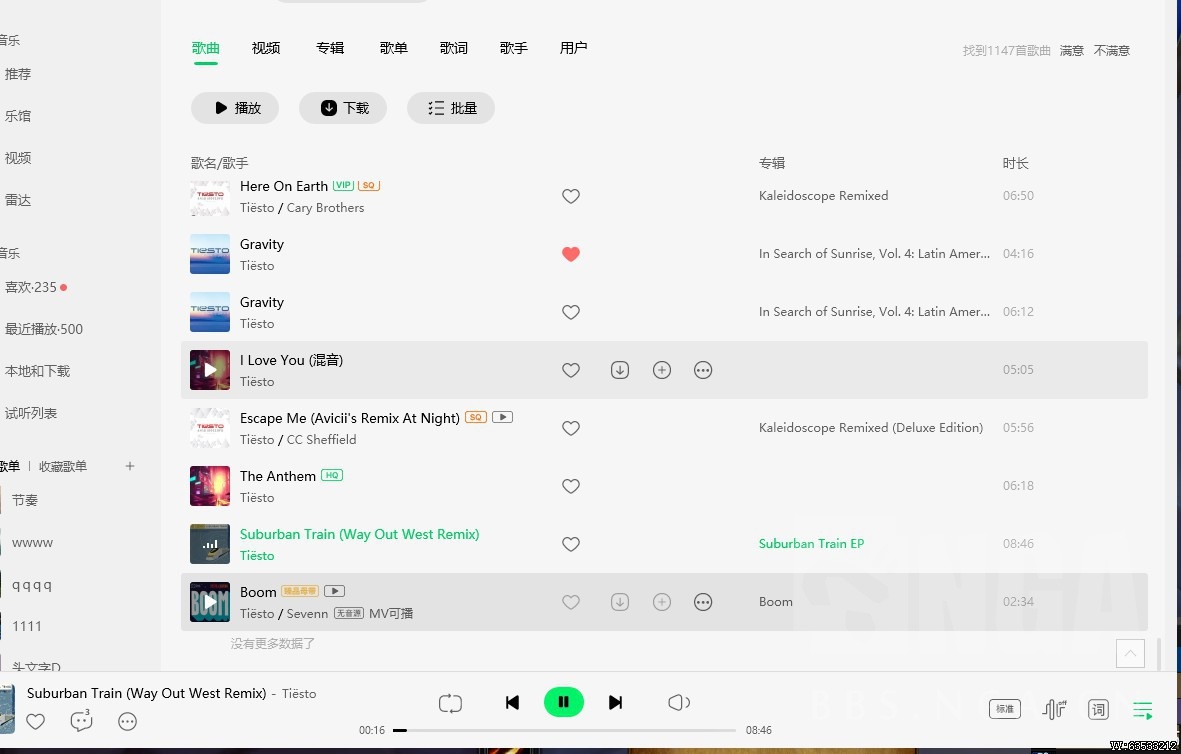Click the volume icon in player bar
The image size is (1181, 754).
pyautogui.click(x=679, y=703)
